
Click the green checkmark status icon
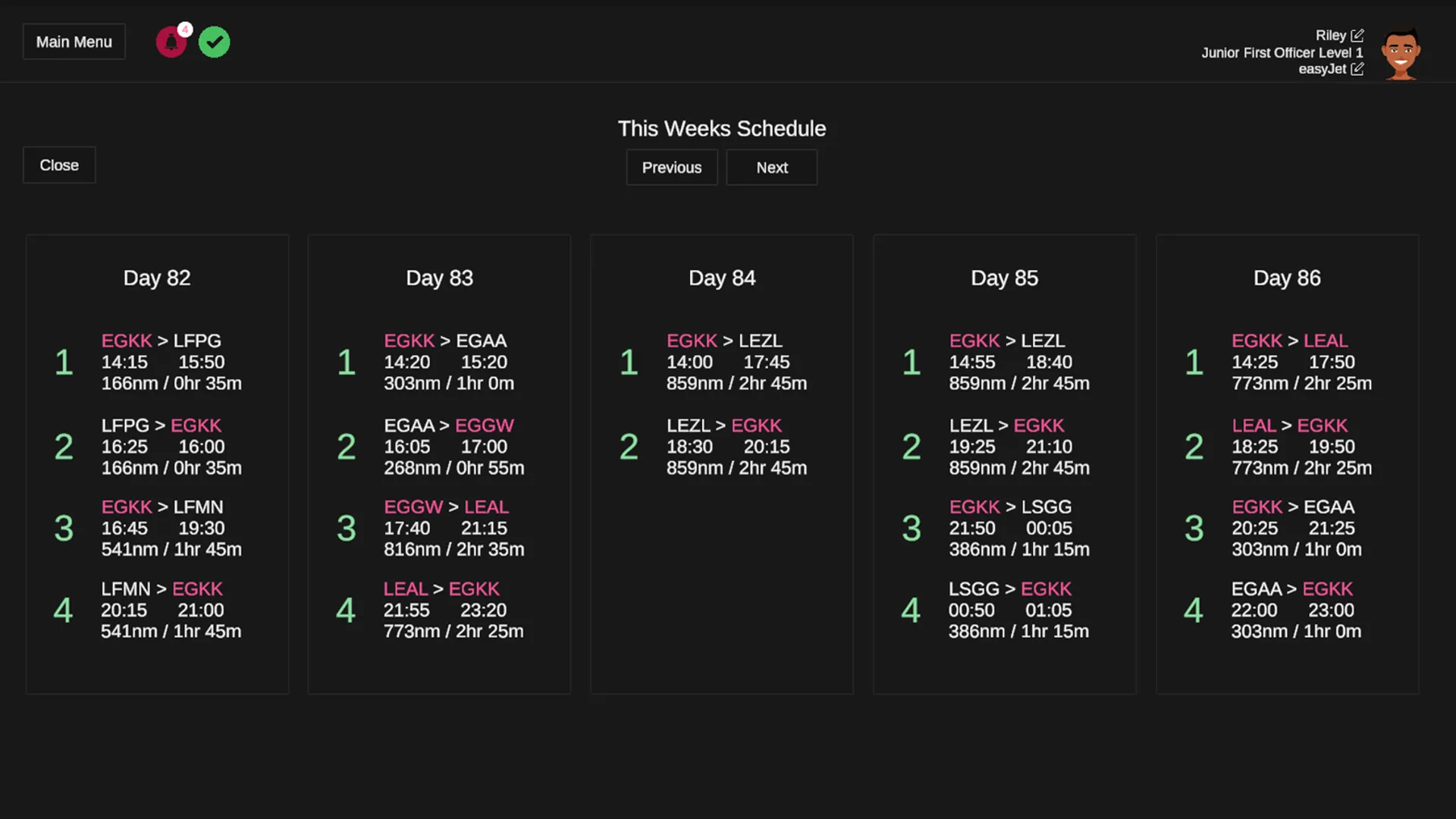[x=215, y=42]
